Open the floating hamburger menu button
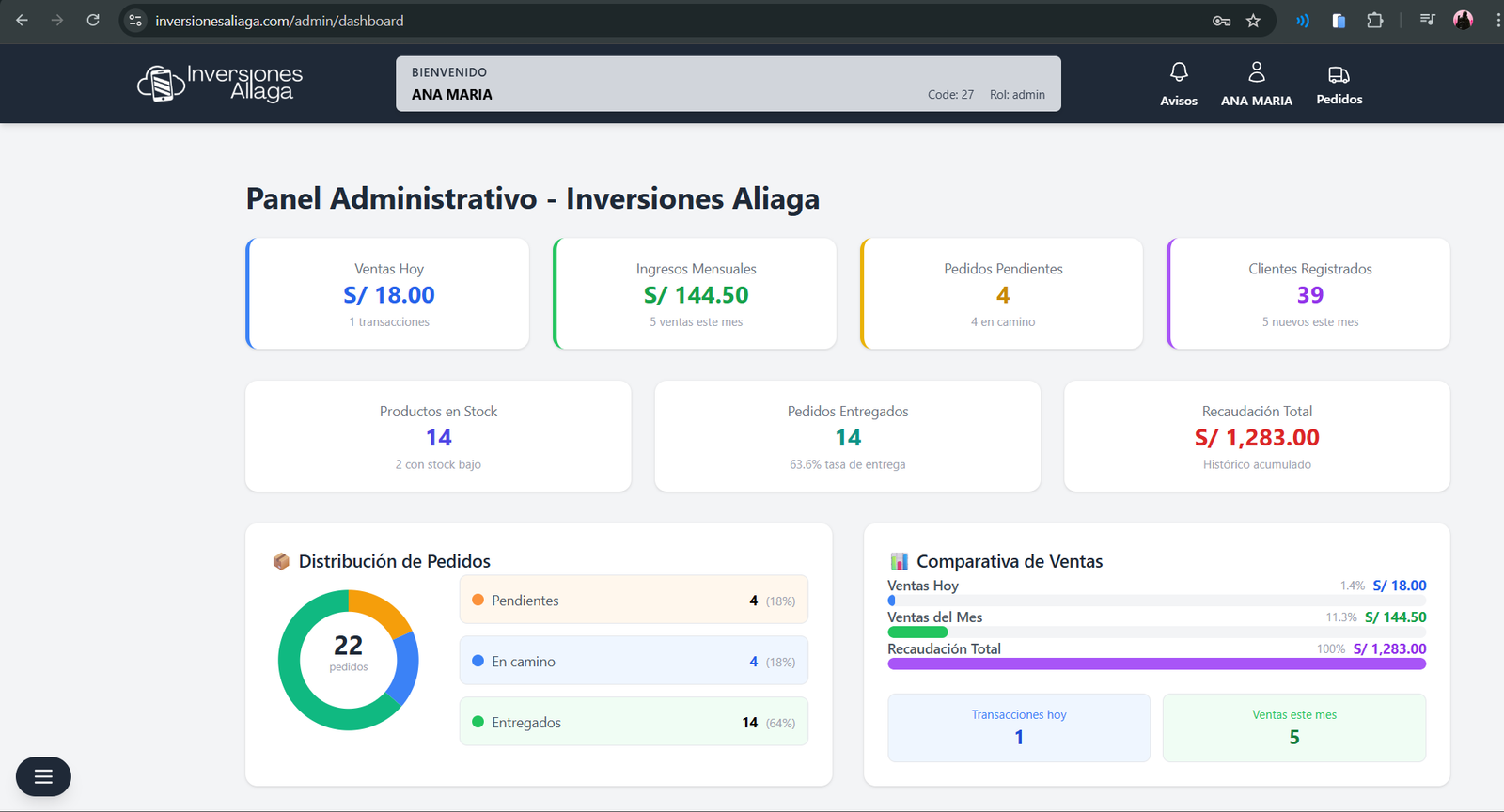This screenshot has width=1504, height=812. 43,776
